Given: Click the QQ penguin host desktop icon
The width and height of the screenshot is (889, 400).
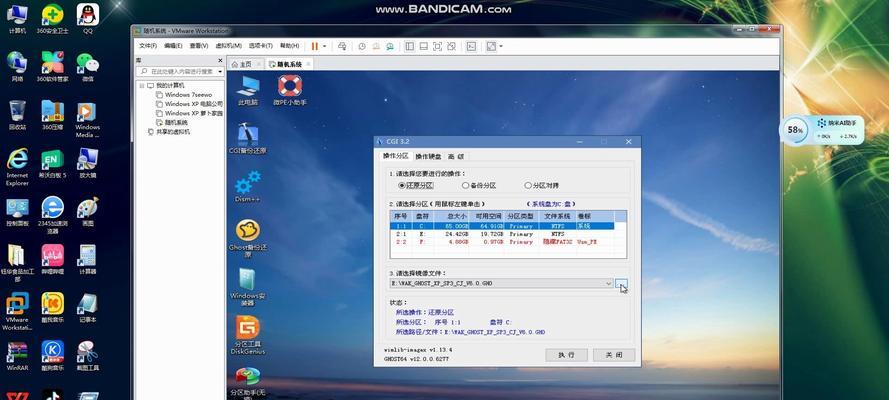Looking at the screenshot, I should [x=87, y=18].
